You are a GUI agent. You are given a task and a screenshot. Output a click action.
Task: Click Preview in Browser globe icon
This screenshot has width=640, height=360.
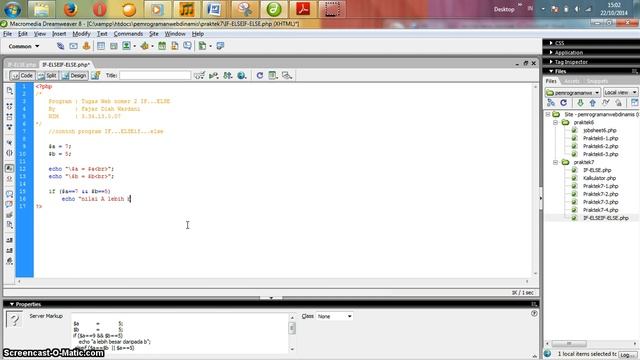[242, 76]
